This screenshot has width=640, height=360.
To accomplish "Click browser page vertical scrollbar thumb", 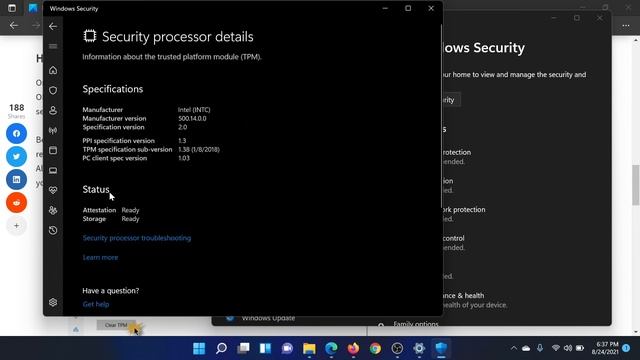I will (x=636, y=185).
